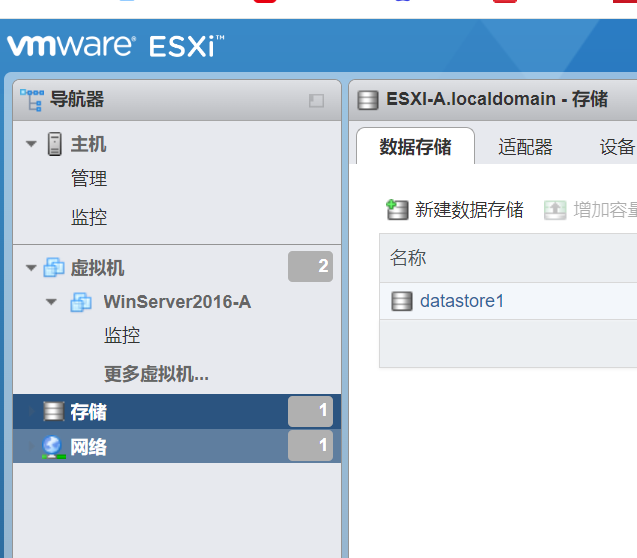Select 主机 in the navigator
Viewport: 637px width, 558px height.
coord(88,144)
